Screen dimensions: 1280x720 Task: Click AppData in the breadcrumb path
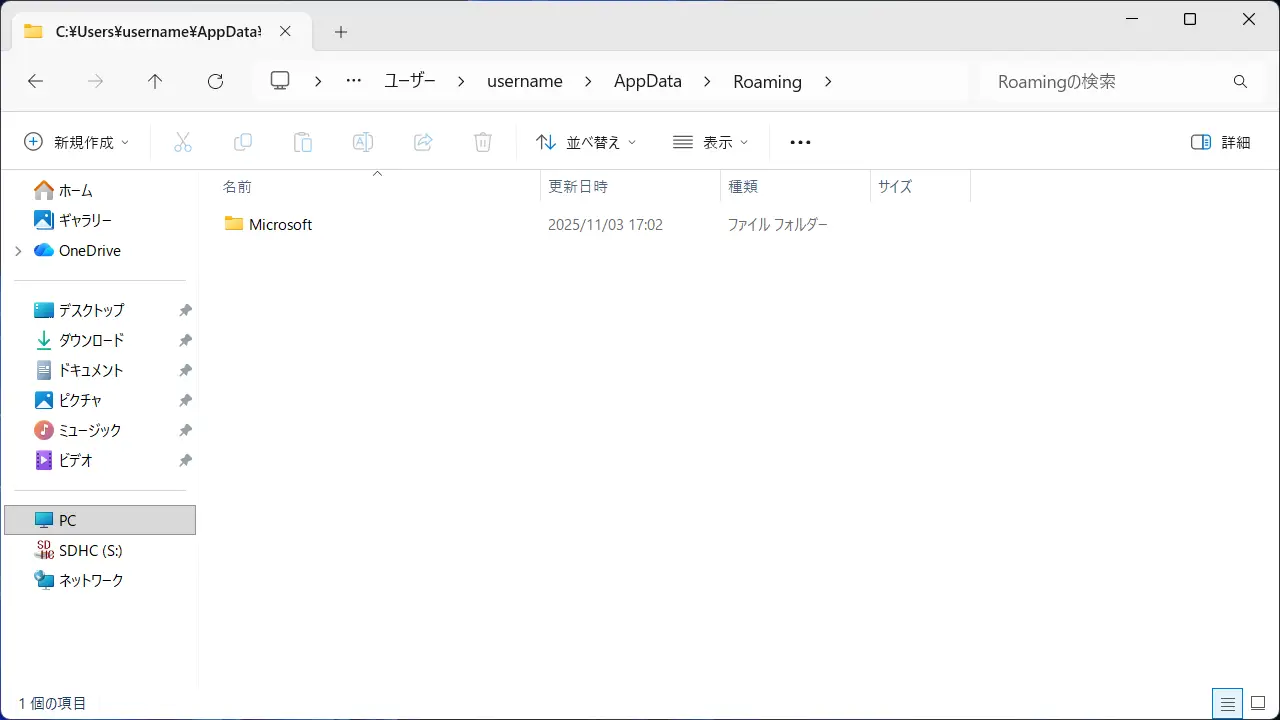pos(647,82)
